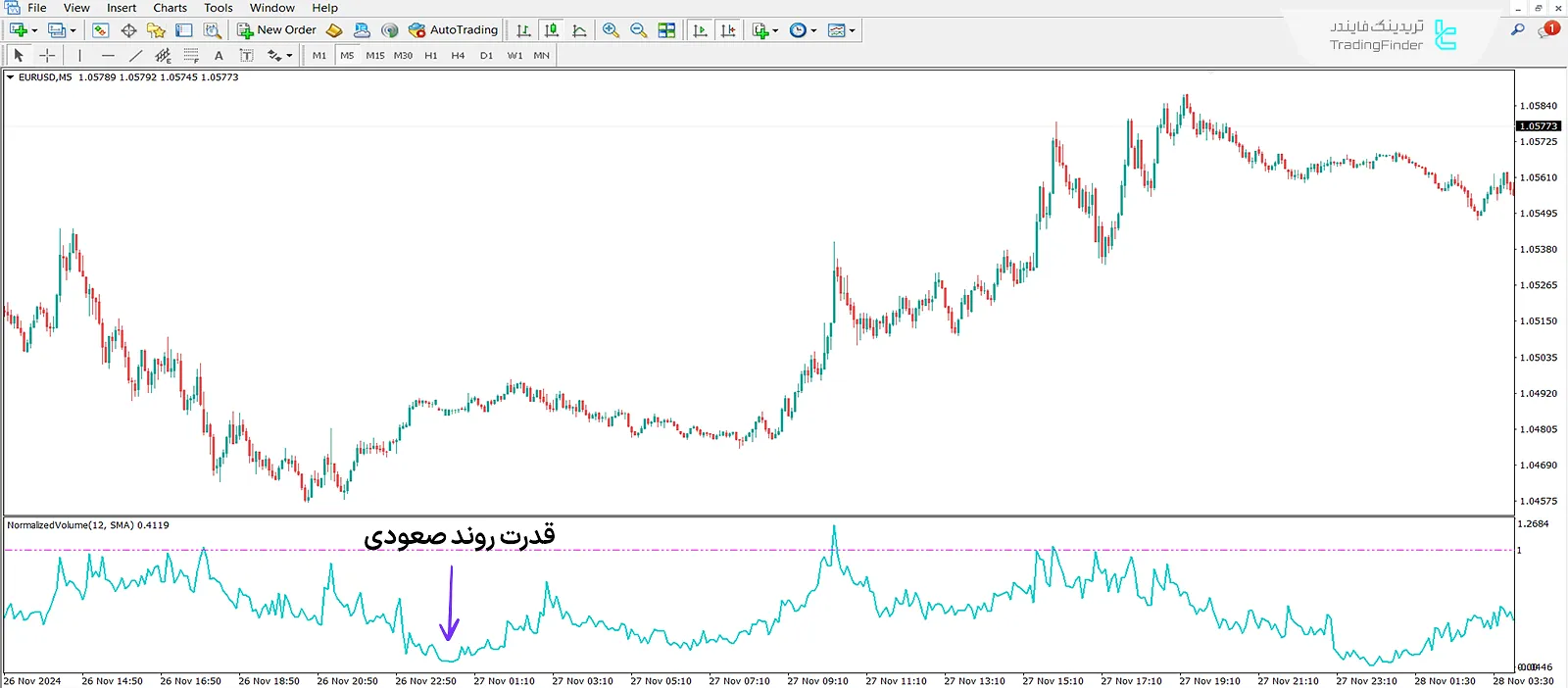Open the indicators list icon
This screenshot has width=1568, height=688.
click(760, 30)
